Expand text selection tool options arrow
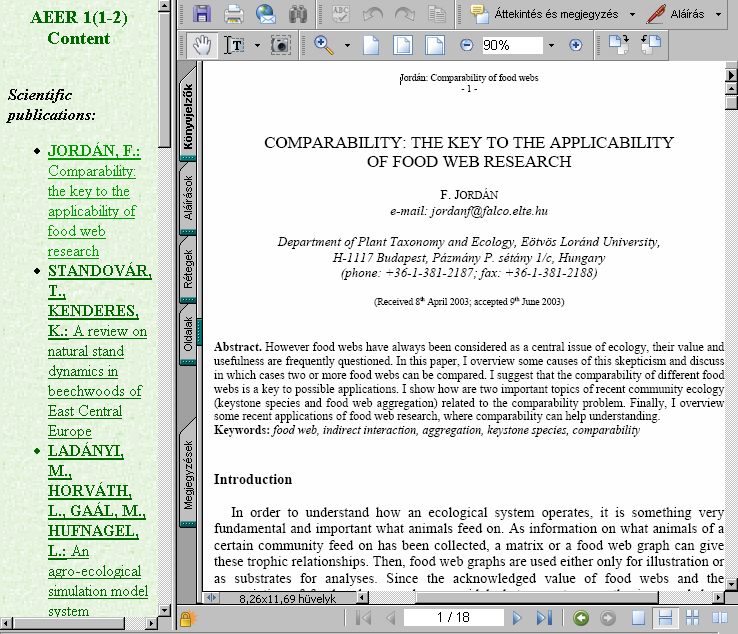This screenshot has height=634, width=738. 257,46
